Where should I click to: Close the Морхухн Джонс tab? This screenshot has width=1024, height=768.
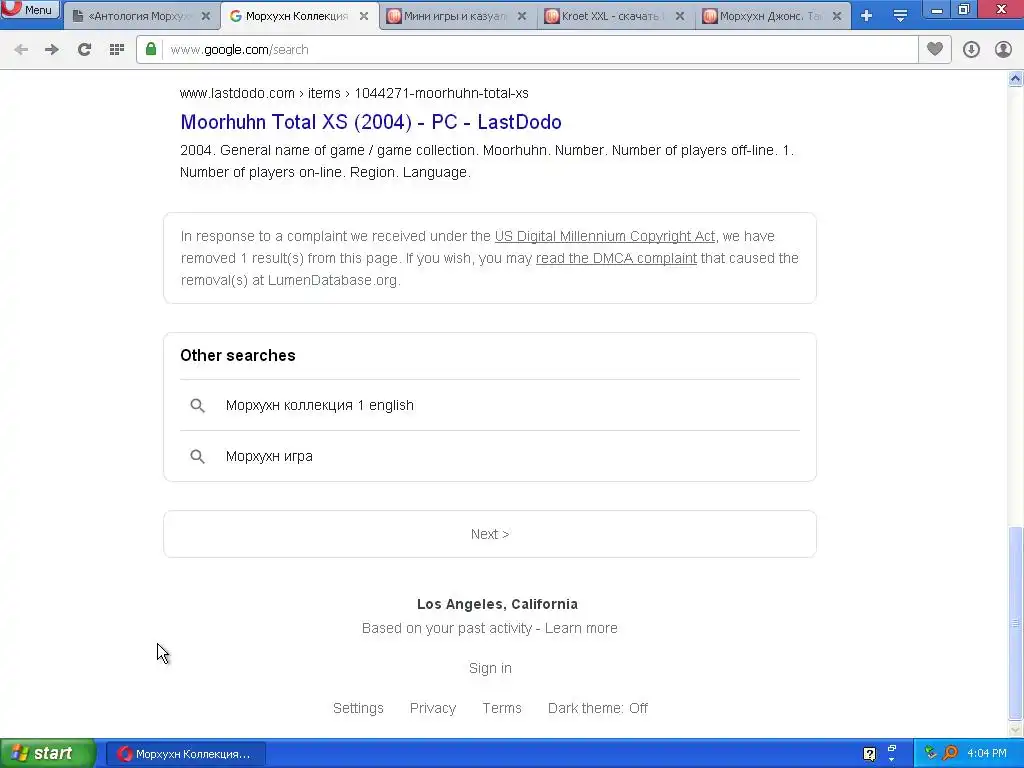coord(837,16)
